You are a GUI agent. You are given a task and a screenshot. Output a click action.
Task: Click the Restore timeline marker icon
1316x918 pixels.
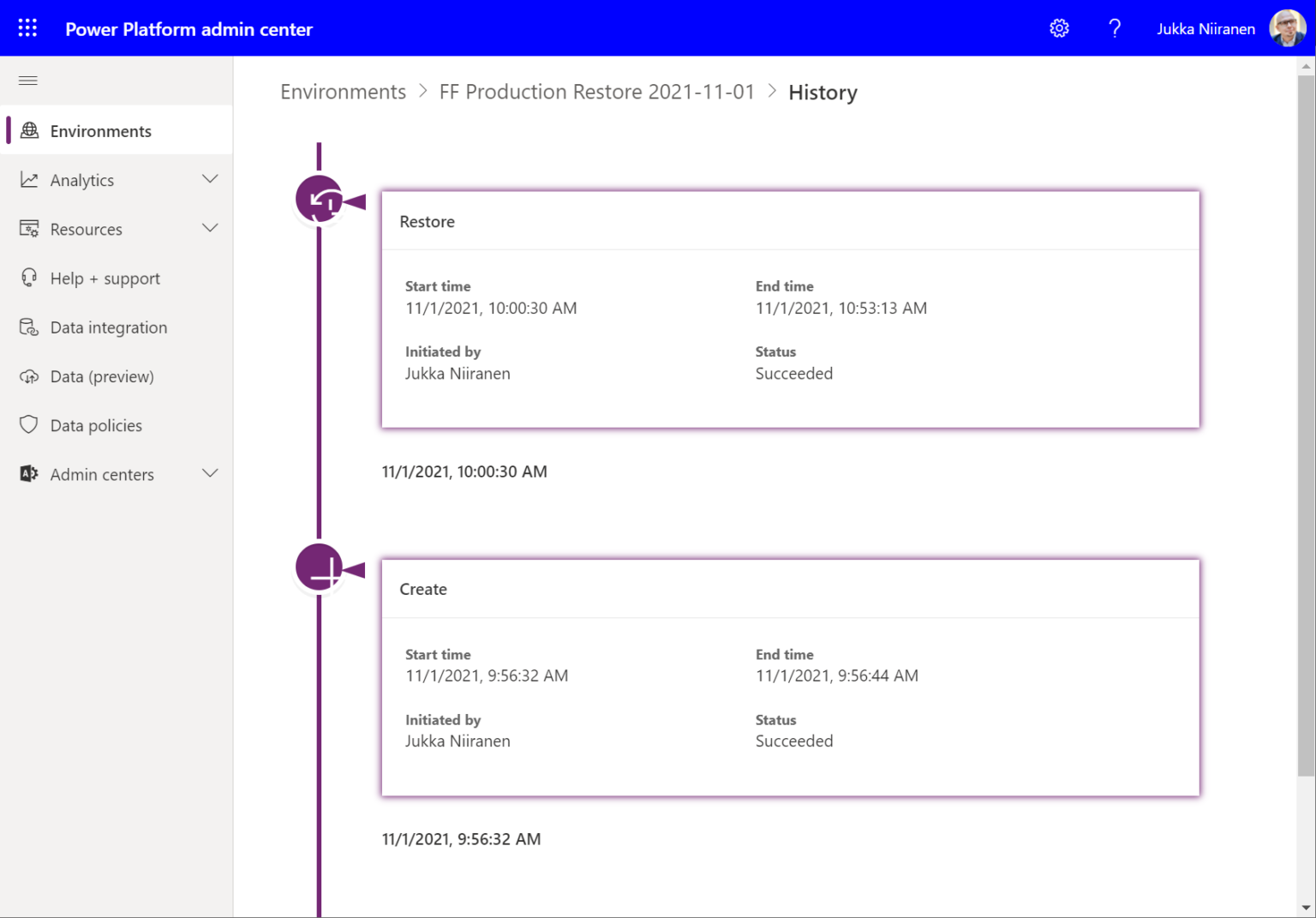(320, 200)
